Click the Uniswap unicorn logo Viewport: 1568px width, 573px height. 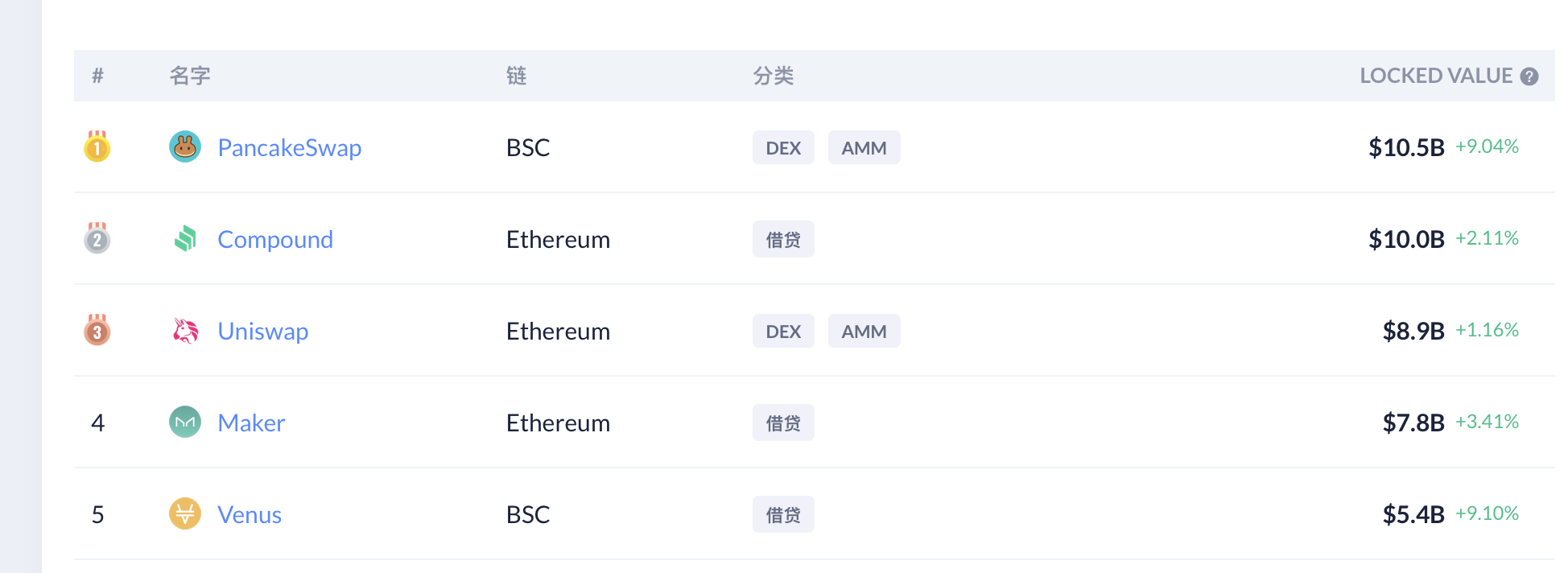184,331
